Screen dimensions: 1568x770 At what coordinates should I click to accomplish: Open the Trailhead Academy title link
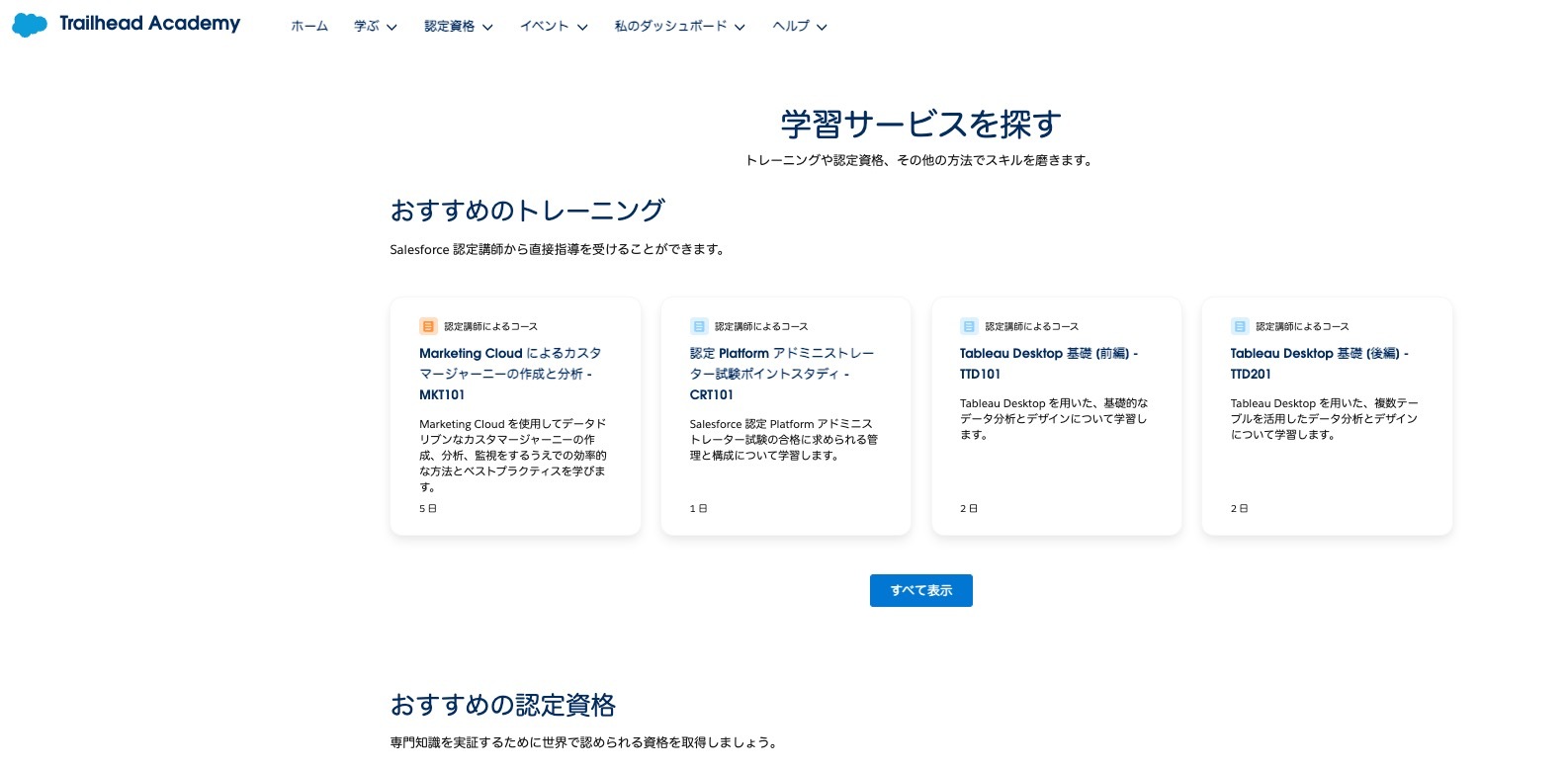[x=149, y=24]
